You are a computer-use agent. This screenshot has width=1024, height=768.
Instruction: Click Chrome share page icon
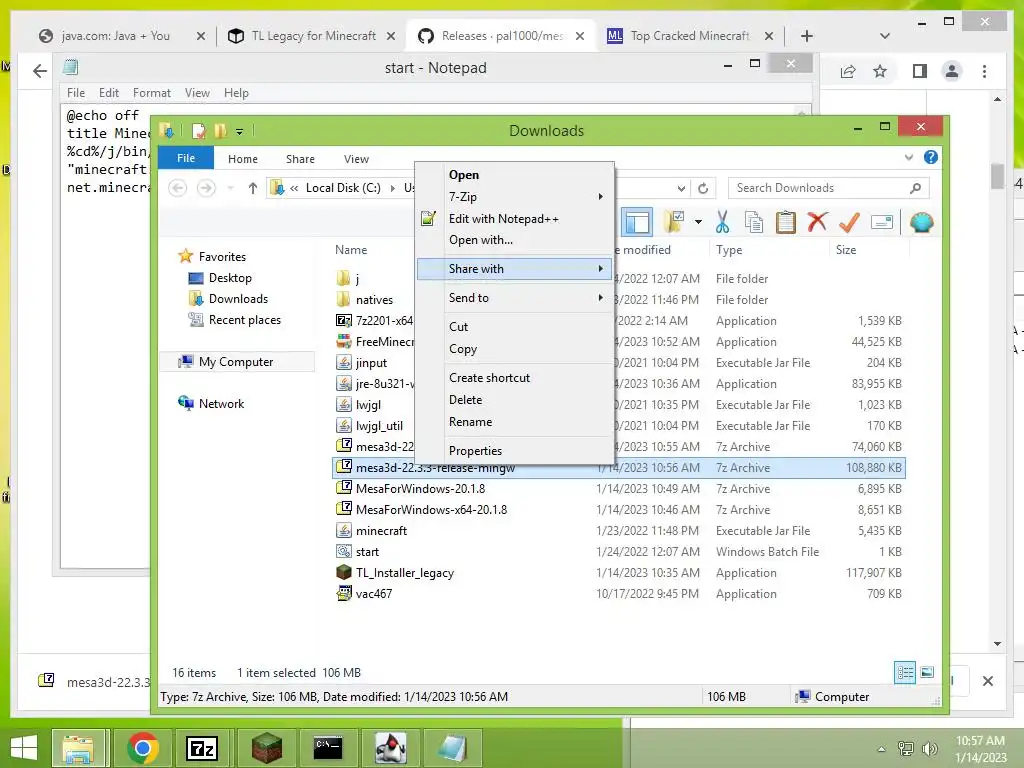click(x=848, y=71)
